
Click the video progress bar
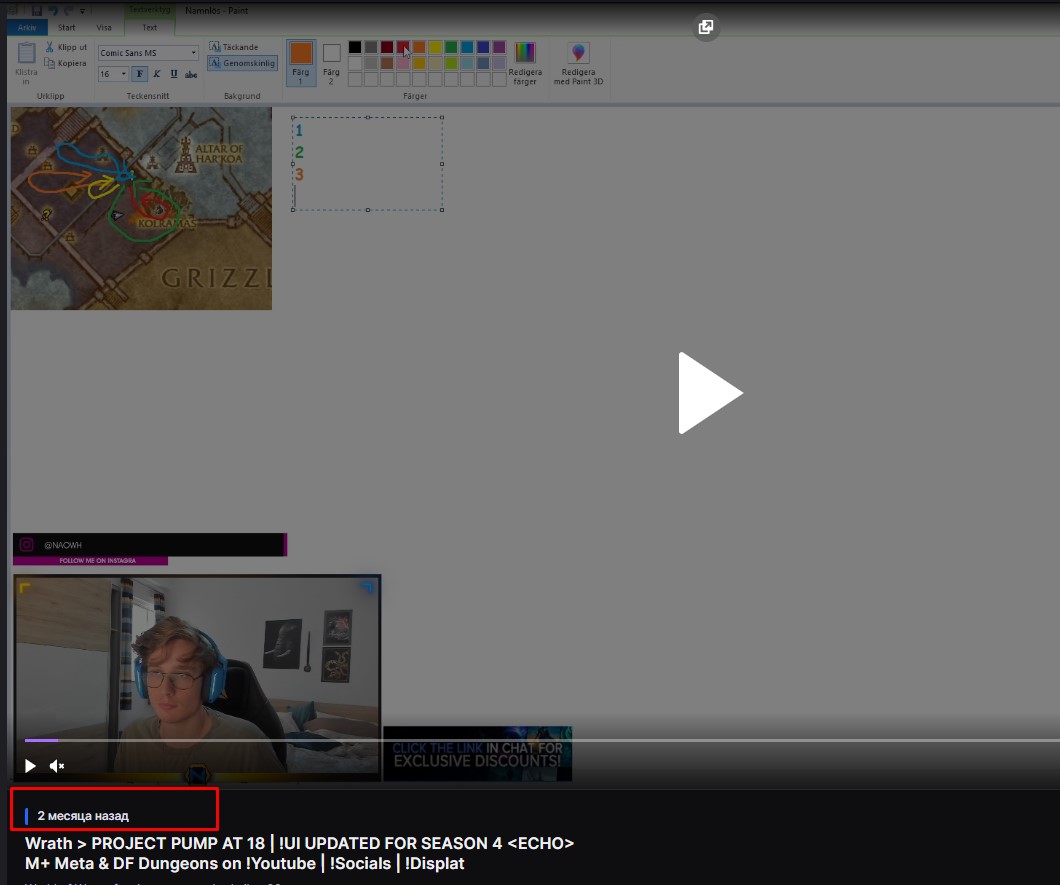click(x=542, y=740)
